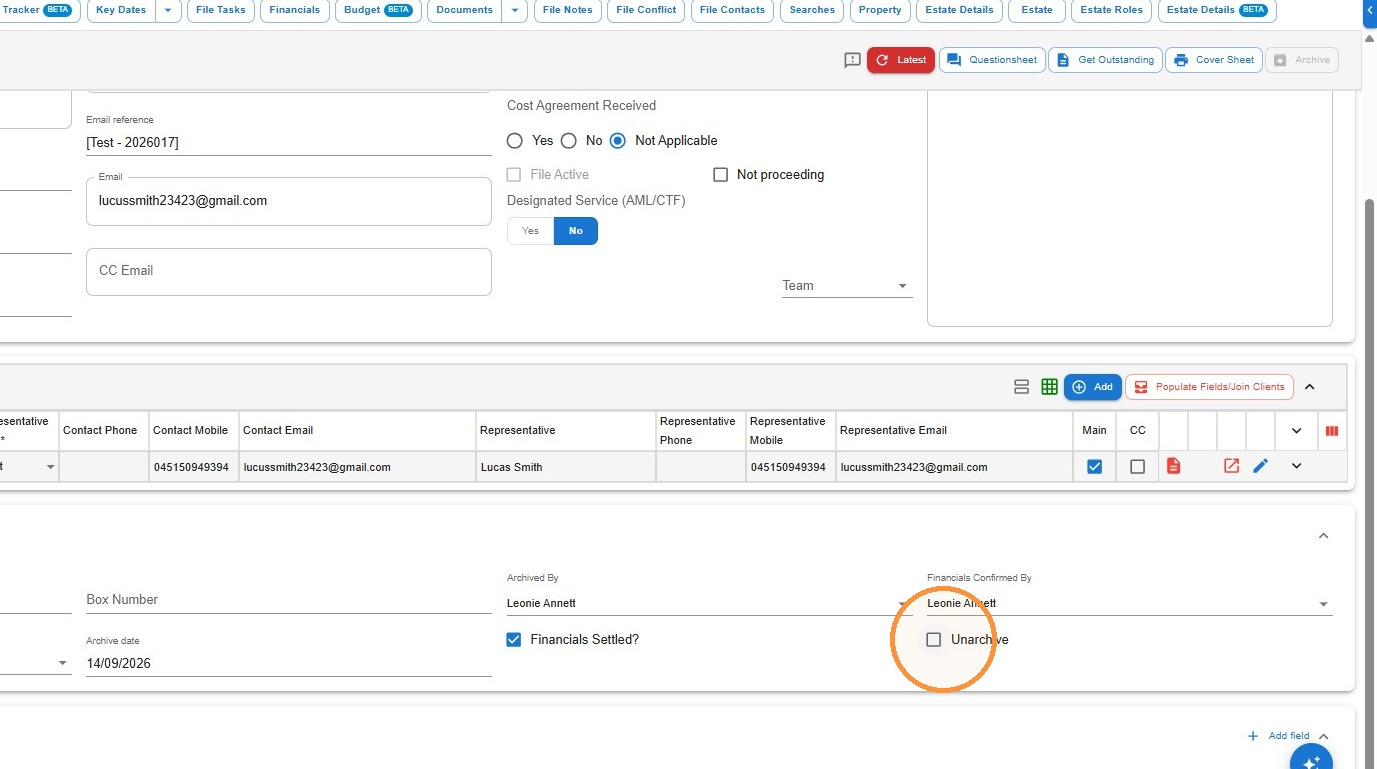Open Lucas Smith contact in new window icon
Image resolution: width=1377 pixels, height=769 pixels.
(x=1232, y=466)
